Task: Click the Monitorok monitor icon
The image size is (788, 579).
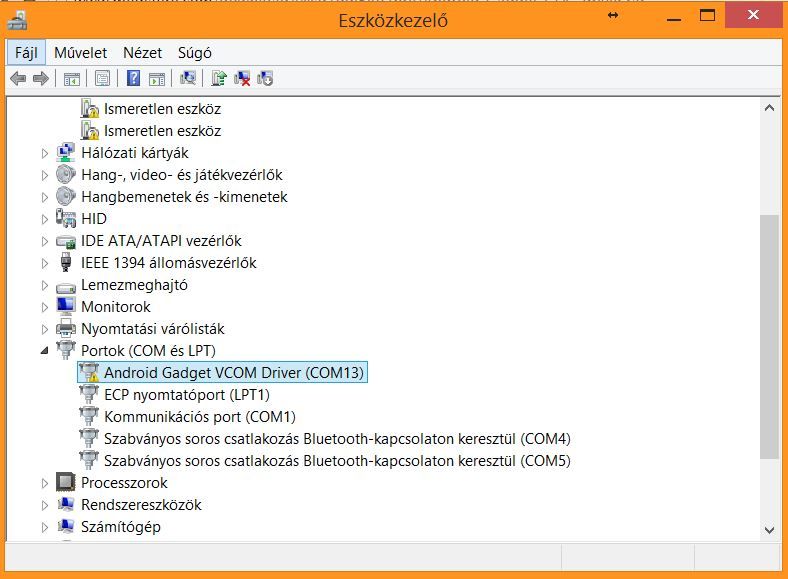Action: click(66, 306)
